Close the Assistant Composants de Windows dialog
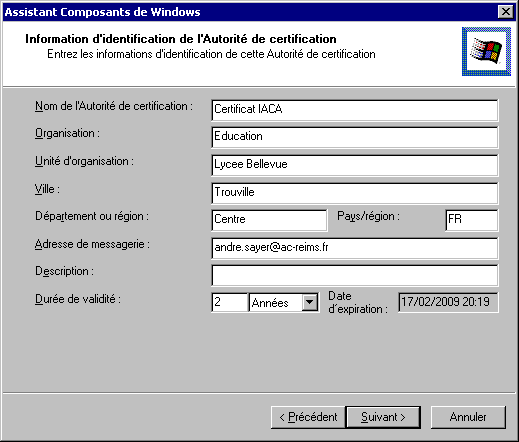 coord(506,12)
